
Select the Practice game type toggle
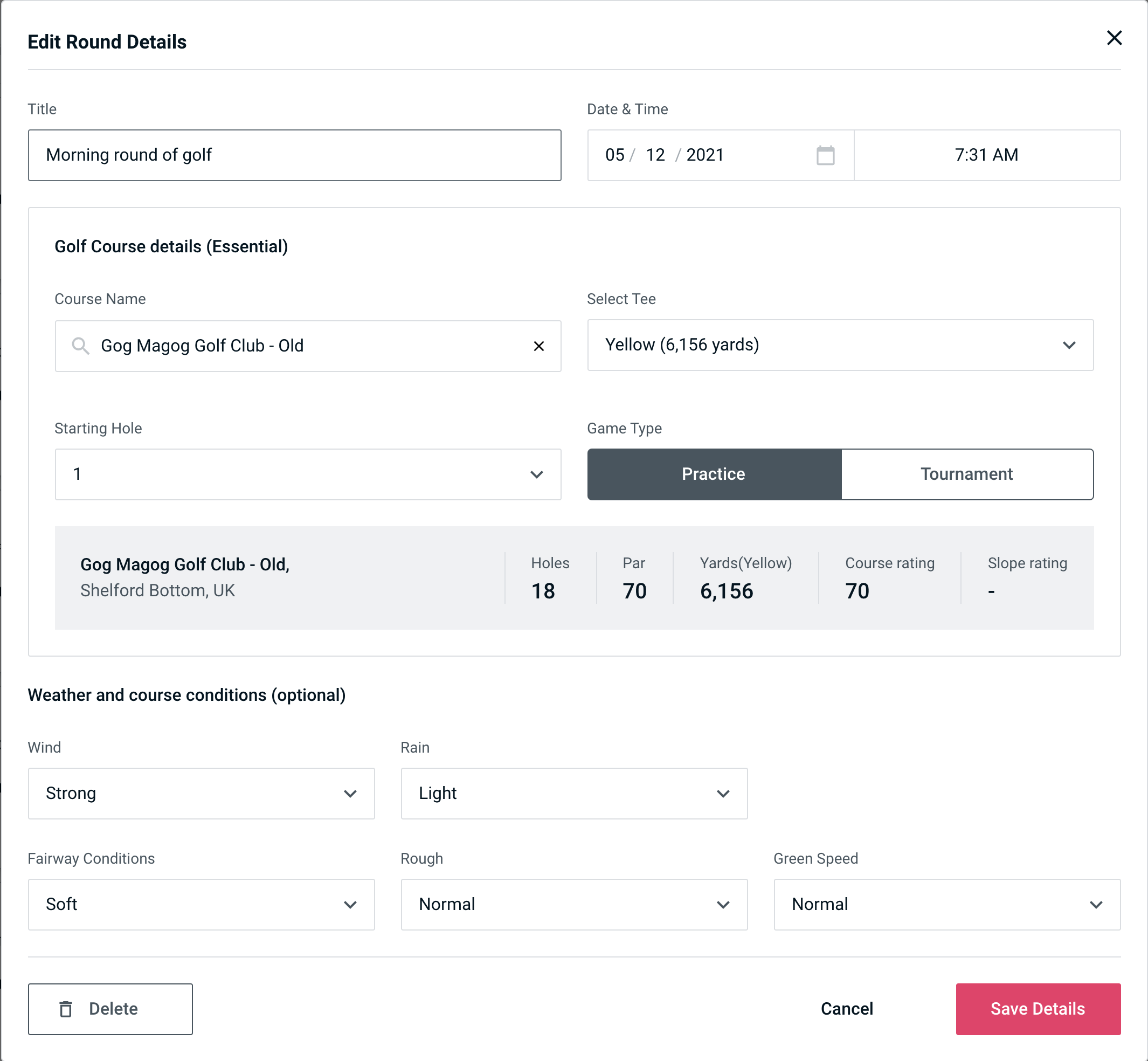click(x=714, y=474)
